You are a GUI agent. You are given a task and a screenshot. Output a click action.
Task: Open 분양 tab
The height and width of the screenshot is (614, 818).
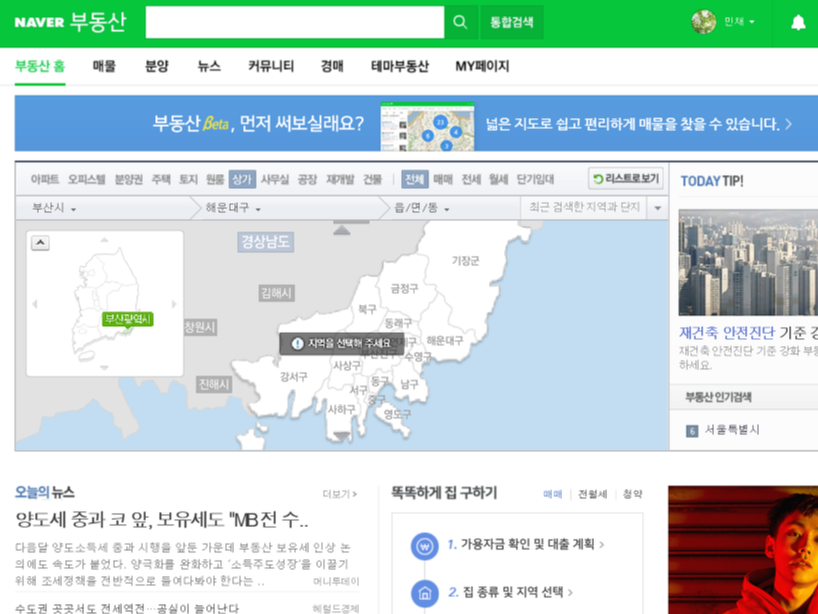point(157,66)
